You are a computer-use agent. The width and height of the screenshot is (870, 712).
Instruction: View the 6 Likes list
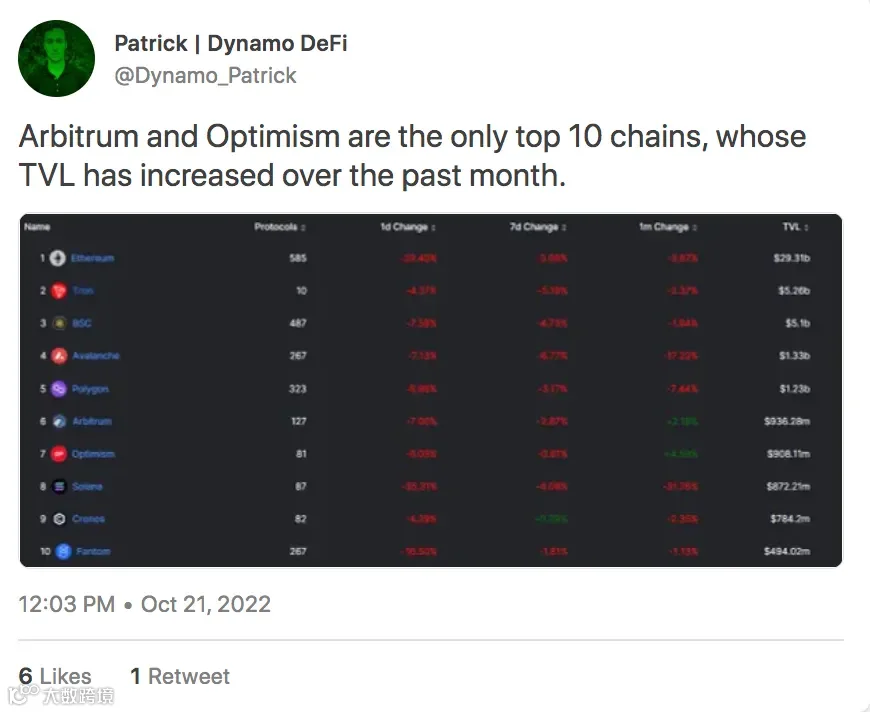pyautogui.click(x=55, y=676)
